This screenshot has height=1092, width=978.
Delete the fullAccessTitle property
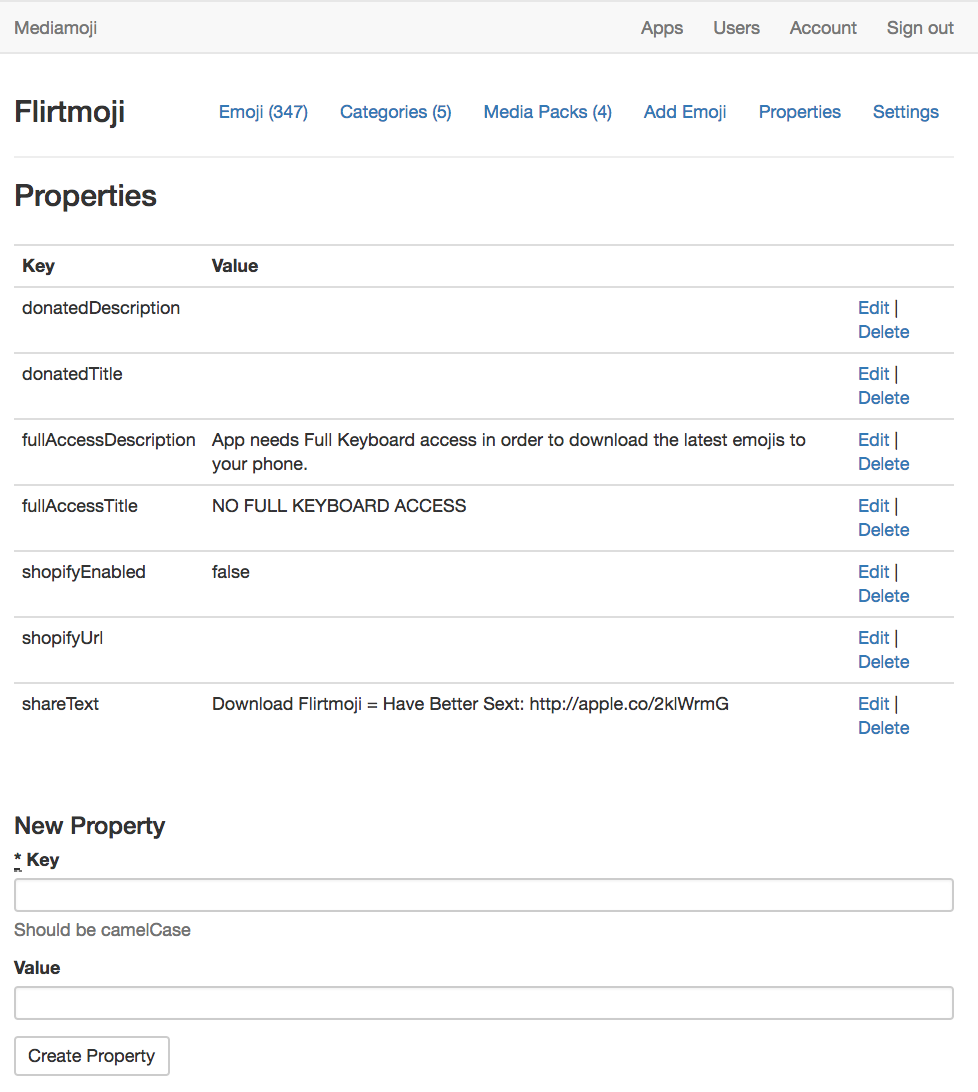point(883,530)
